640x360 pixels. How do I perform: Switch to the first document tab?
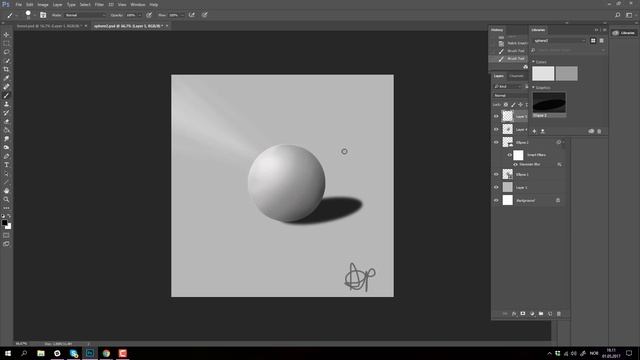tap(50, 26)
